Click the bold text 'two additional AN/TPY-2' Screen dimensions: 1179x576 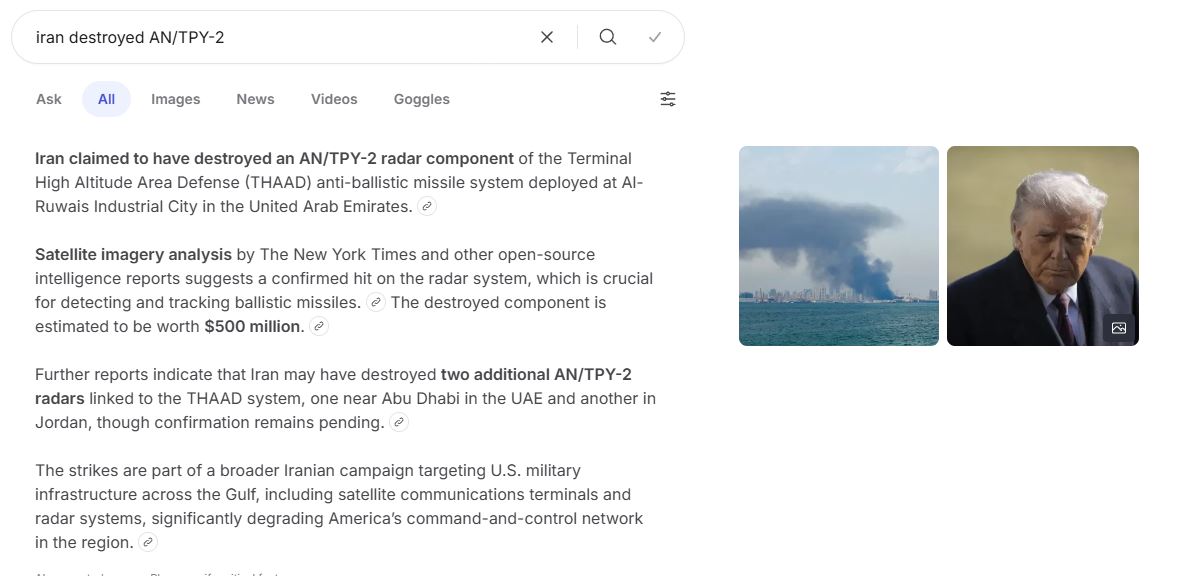(536, 374)
